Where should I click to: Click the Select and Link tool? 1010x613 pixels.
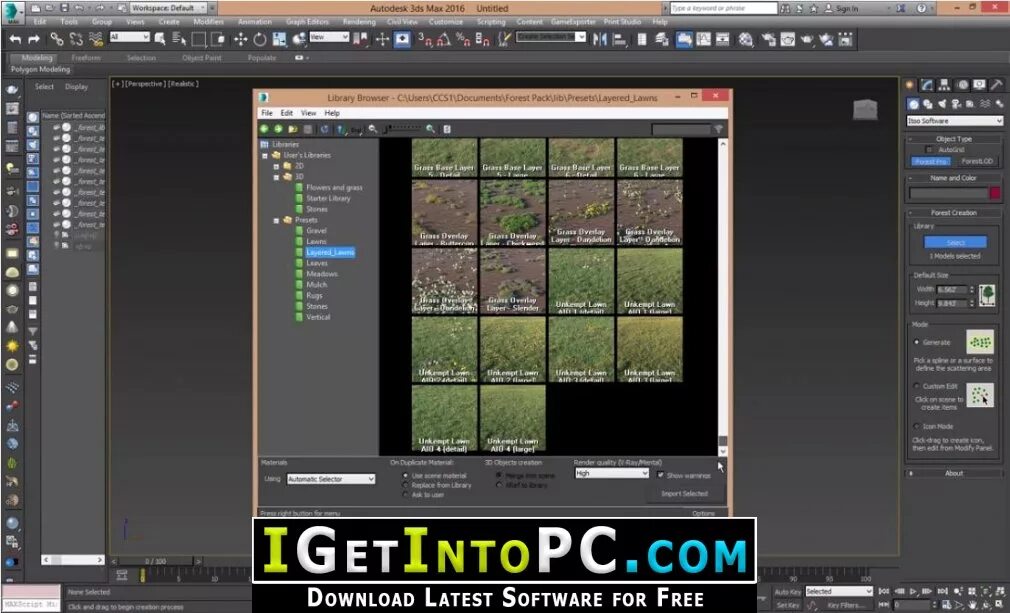click(x=57, y=39)
